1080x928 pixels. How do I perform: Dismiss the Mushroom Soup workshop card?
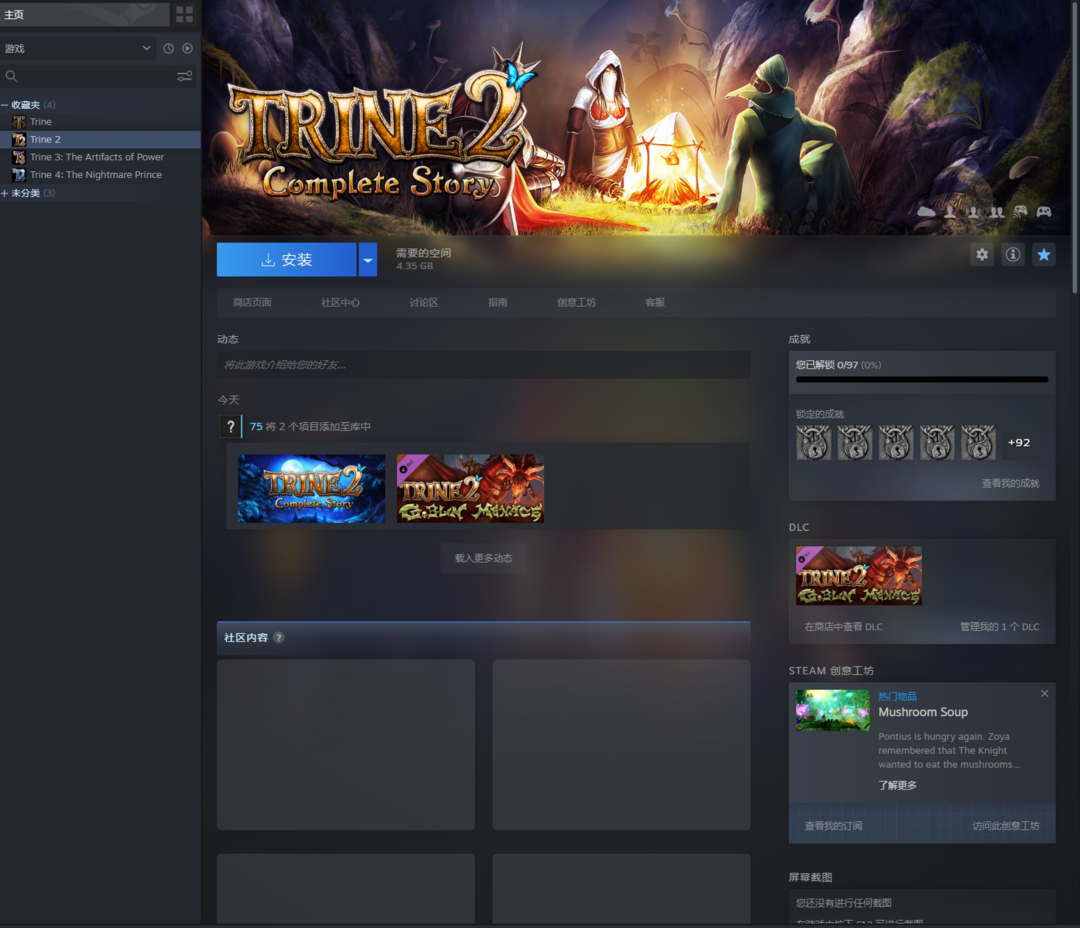click(1044, 693)
